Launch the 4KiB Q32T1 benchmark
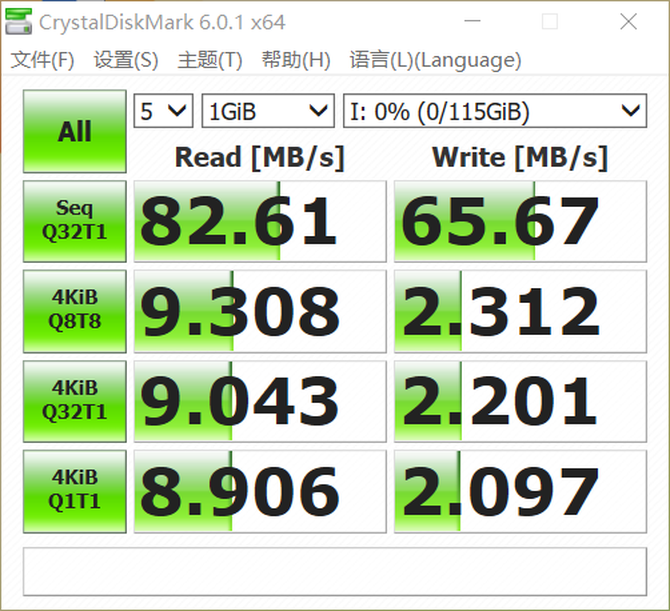Image resolution: width=670 pixels, height=611 pixels. click(75, 401)
